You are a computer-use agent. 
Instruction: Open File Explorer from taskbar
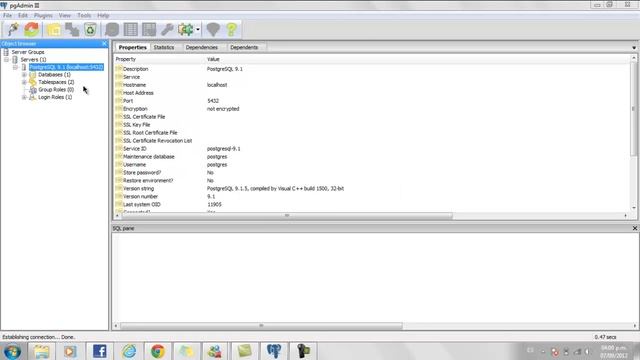41,351
